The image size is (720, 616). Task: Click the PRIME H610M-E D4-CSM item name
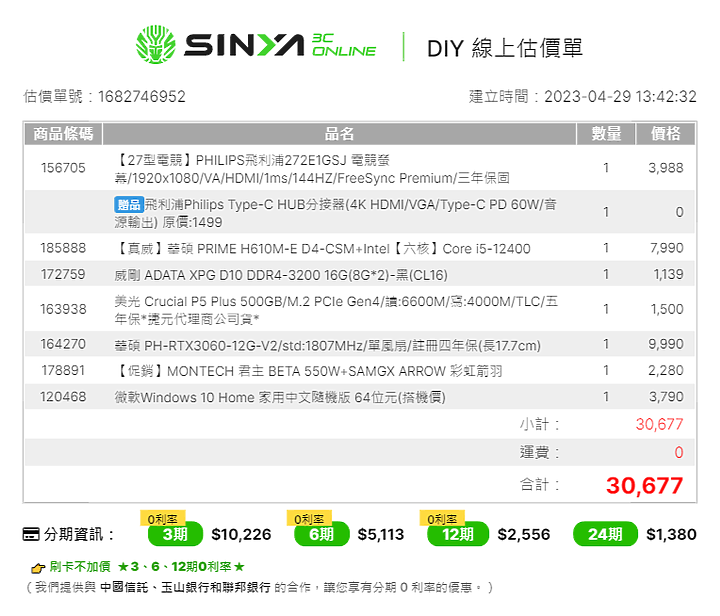[322, 249]
